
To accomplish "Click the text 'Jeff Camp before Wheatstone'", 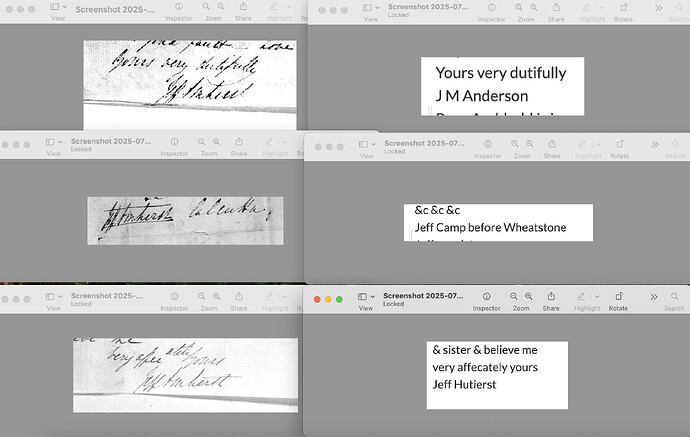I will [490, 228].
